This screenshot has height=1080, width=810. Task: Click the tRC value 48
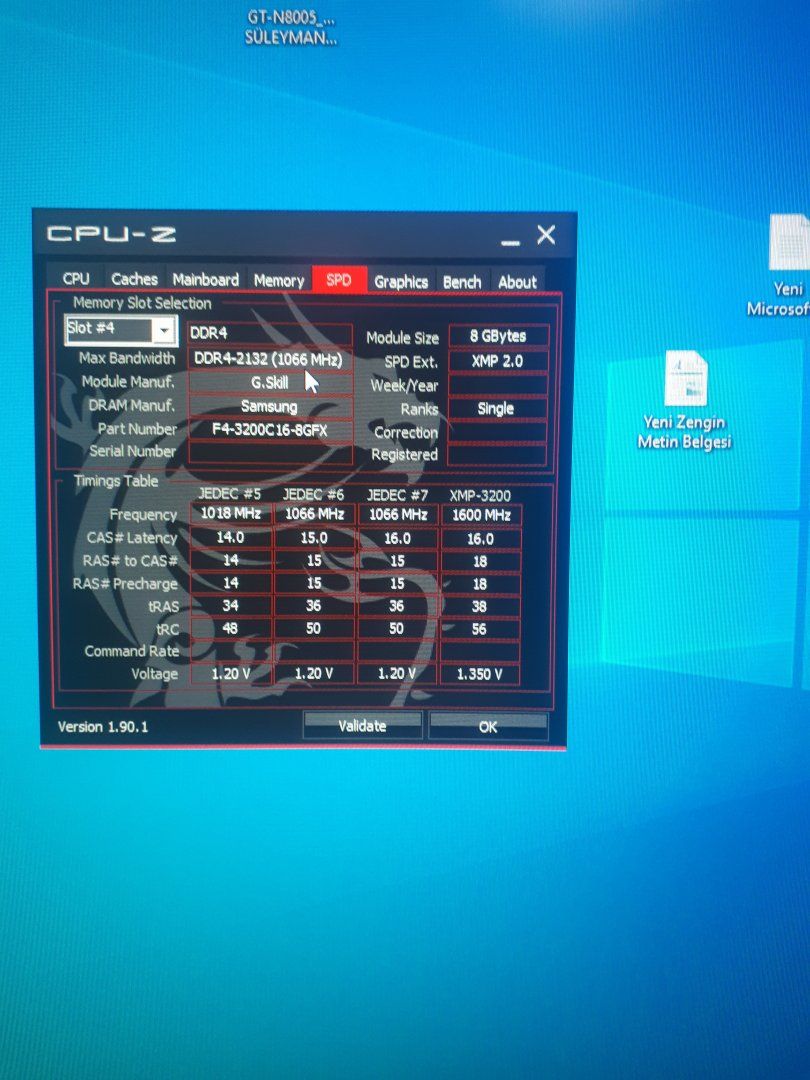(230, 628)
